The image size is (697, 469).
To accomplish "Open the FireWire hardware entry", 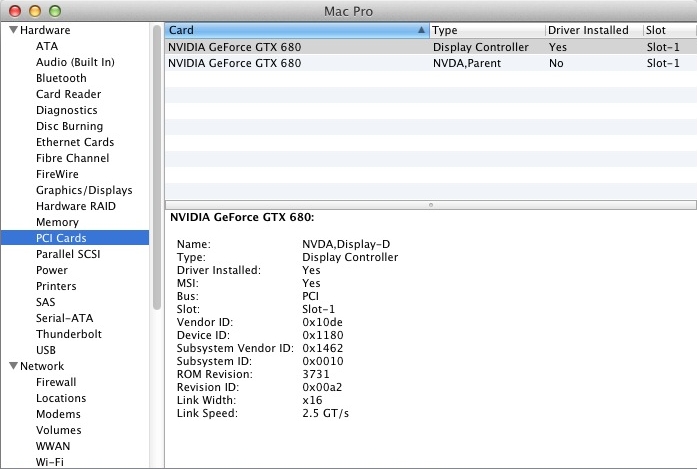I will (57, 174).
